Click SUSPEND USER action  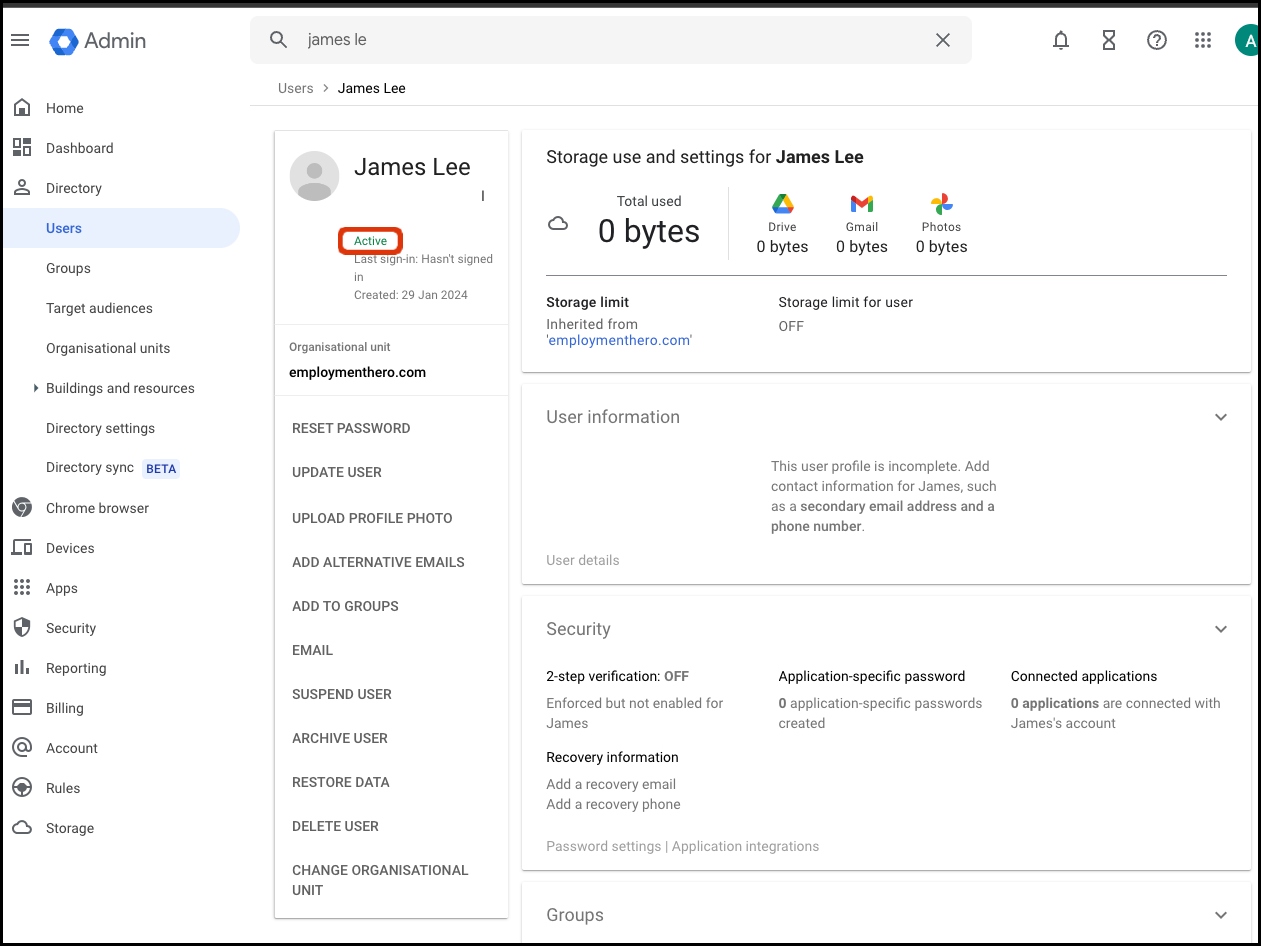pyautogui.click(x=342, y=694)
